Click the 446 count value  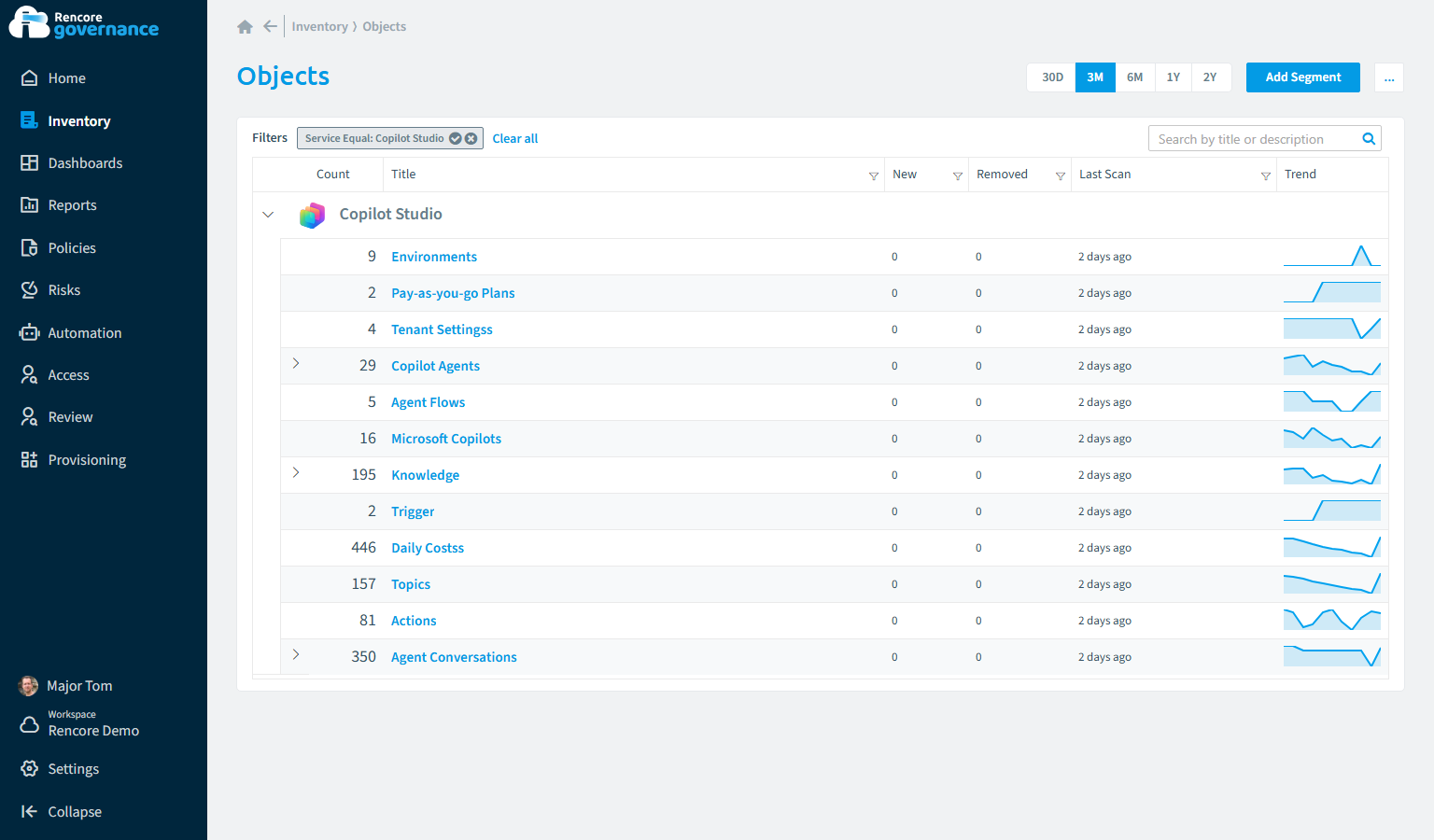363,548
